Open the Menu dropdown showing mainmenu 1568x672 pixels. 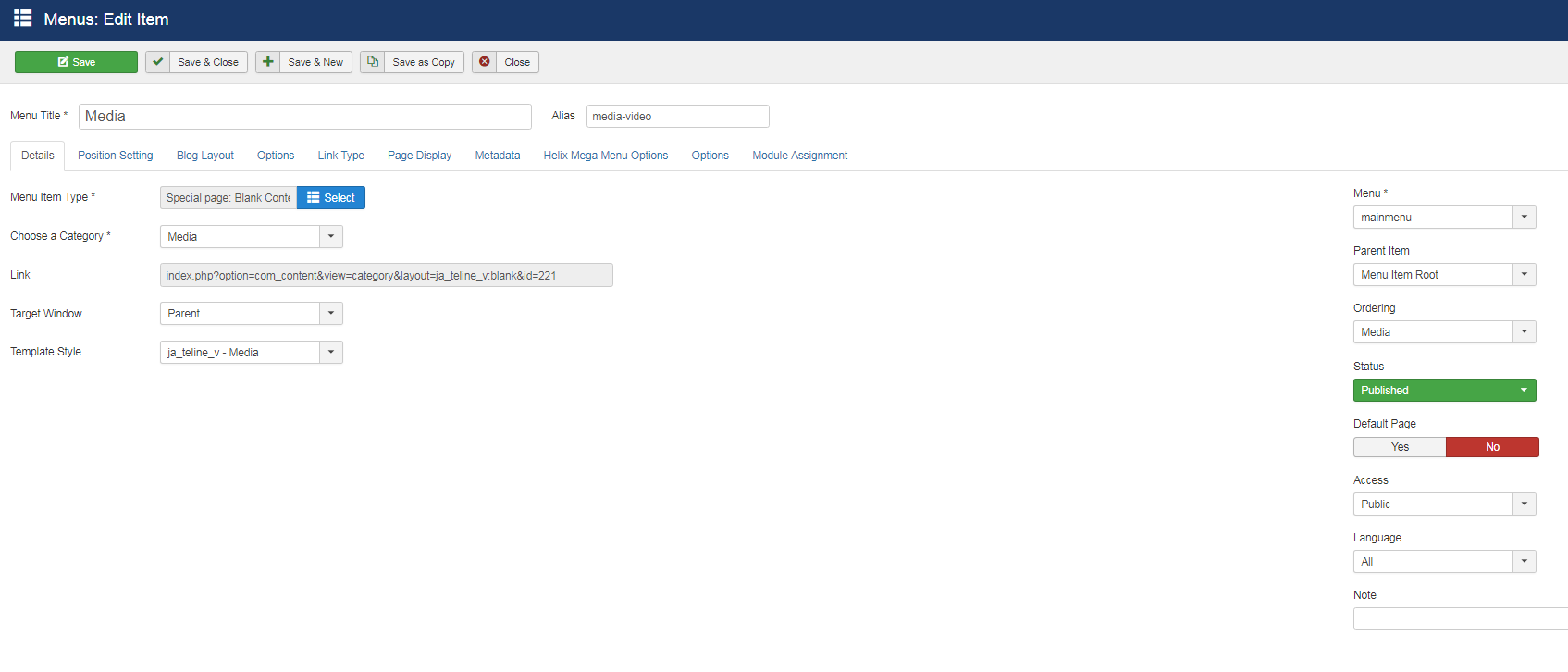1445,218
